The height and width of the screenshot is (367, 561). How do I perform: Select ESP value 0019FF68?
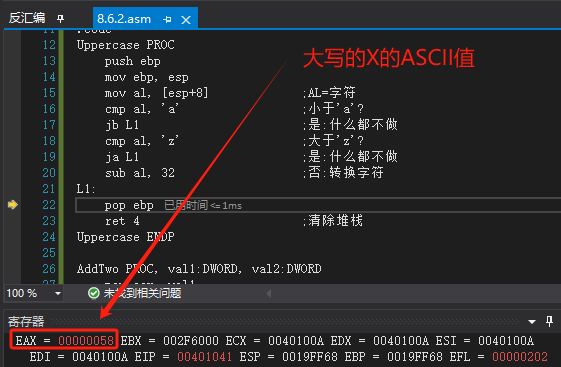click(x=310, y=357)
